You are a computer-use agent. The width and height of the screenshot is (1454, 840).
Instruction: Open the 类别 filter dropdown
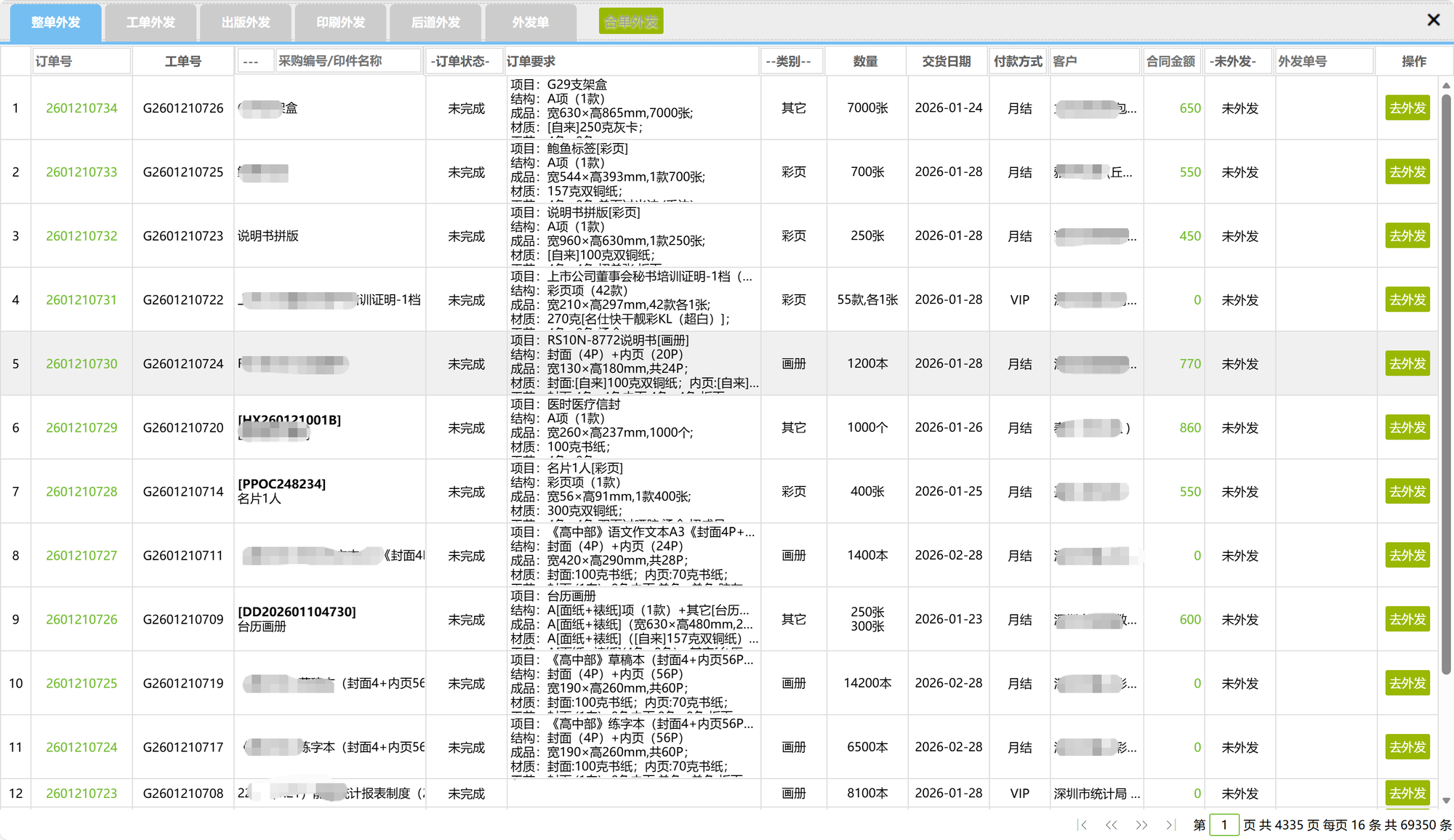793,61
